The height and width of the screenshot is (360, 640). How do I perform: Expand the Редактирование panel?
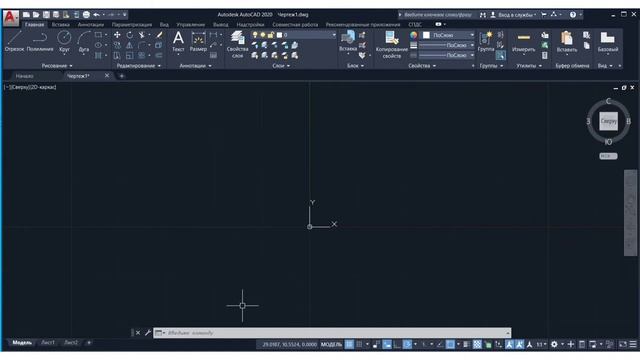139,66
